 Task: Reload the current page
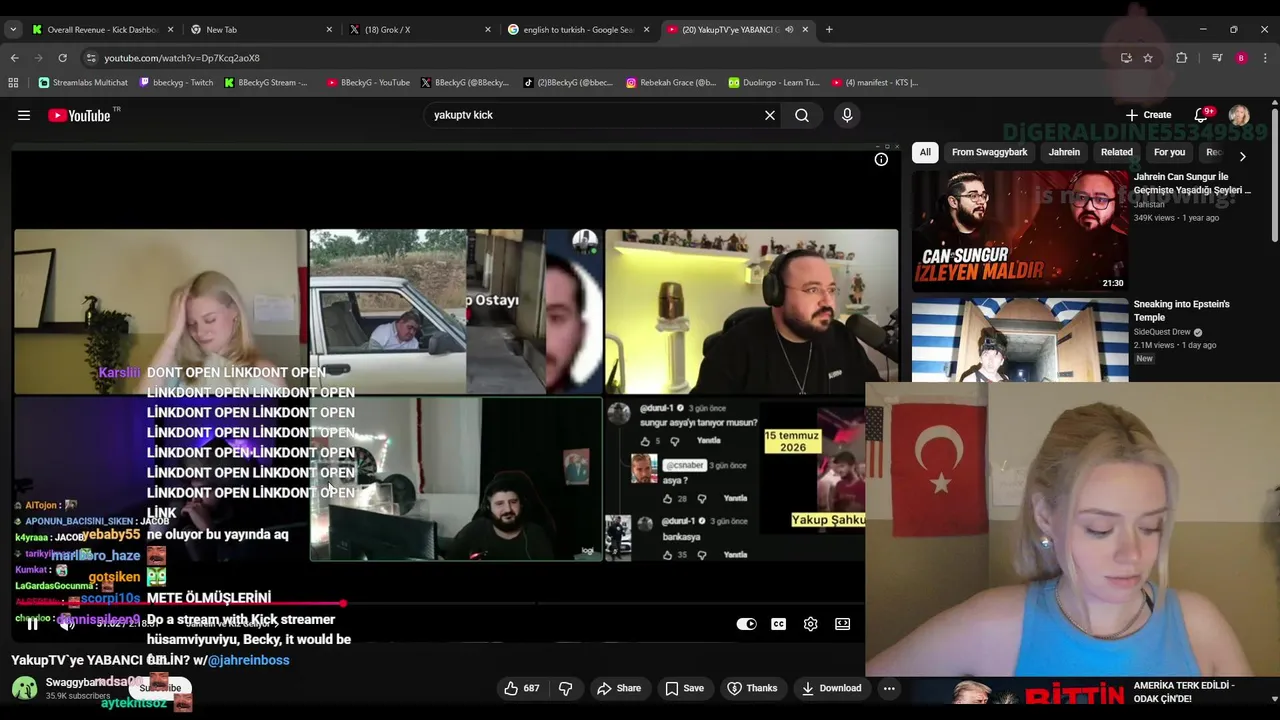pos(62,58)
